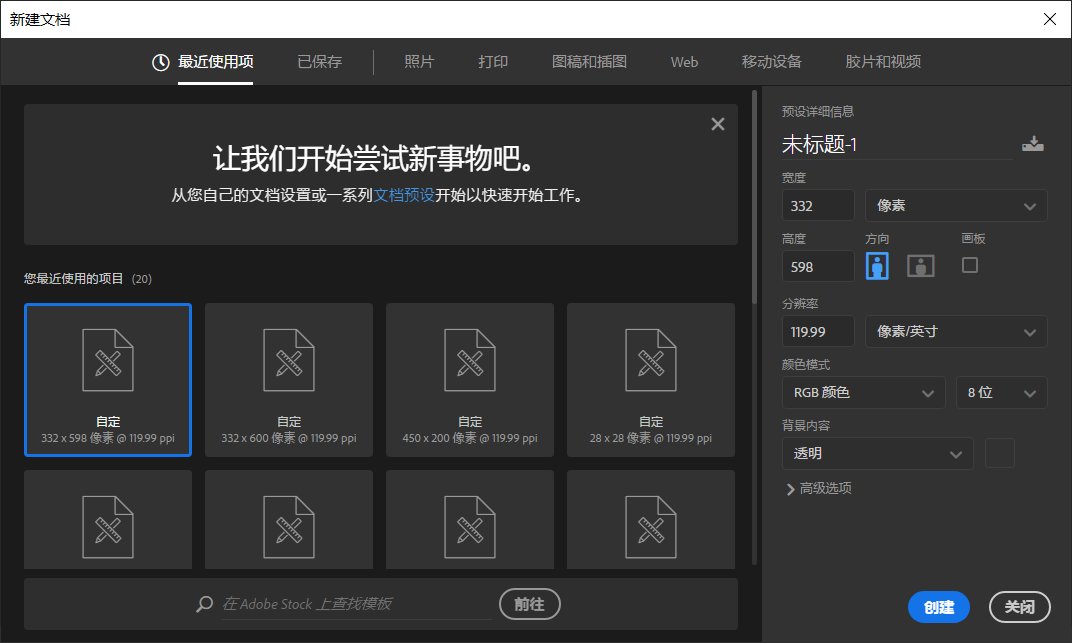This screenshot has width=1072, height=643.
Task: Open the RGB 颜色 color mode dropdown
Action: (863, 393)
